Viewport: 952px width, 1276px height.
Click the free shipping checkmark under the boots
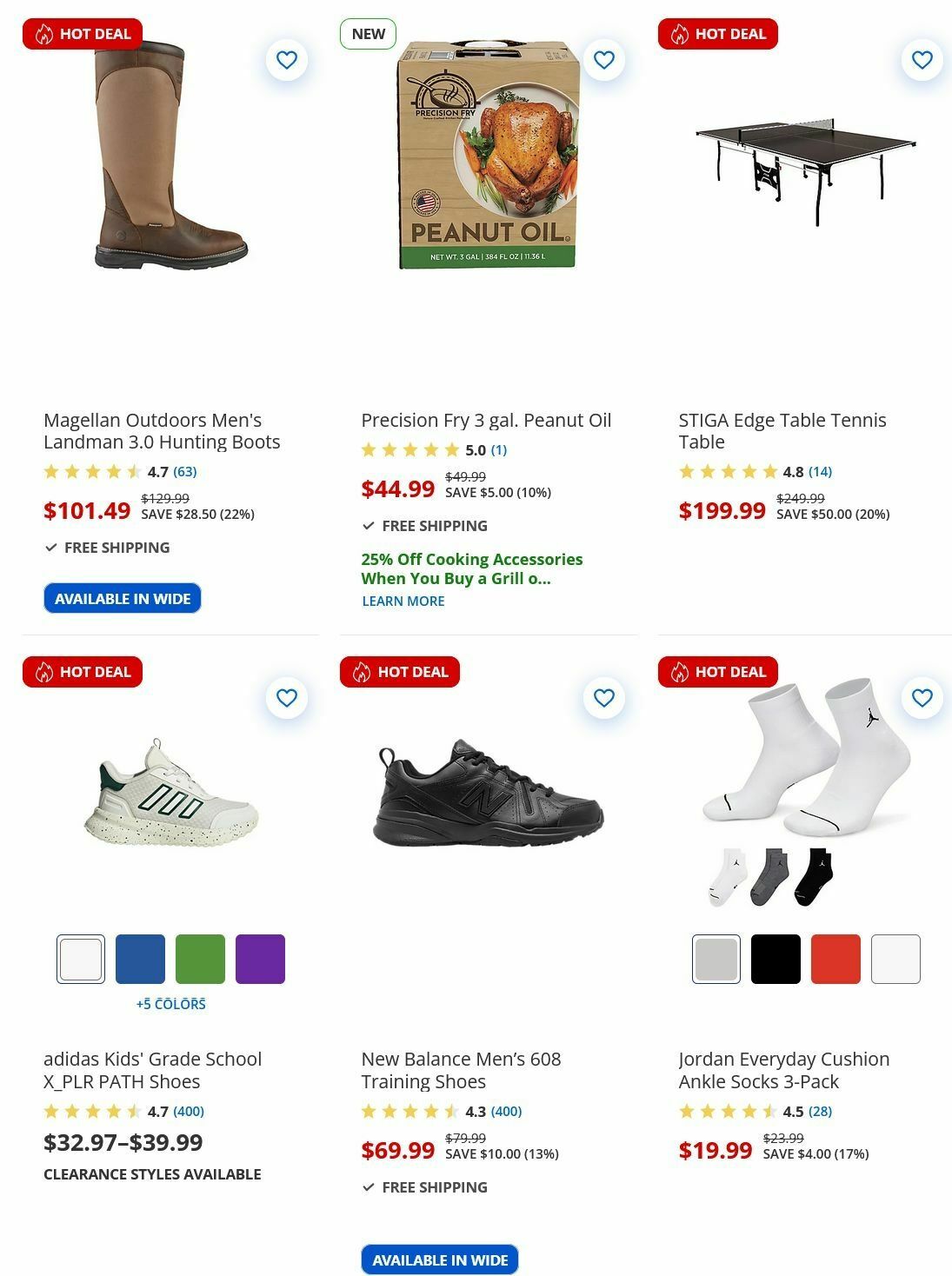pyautogui.click(x=49, y=548)
